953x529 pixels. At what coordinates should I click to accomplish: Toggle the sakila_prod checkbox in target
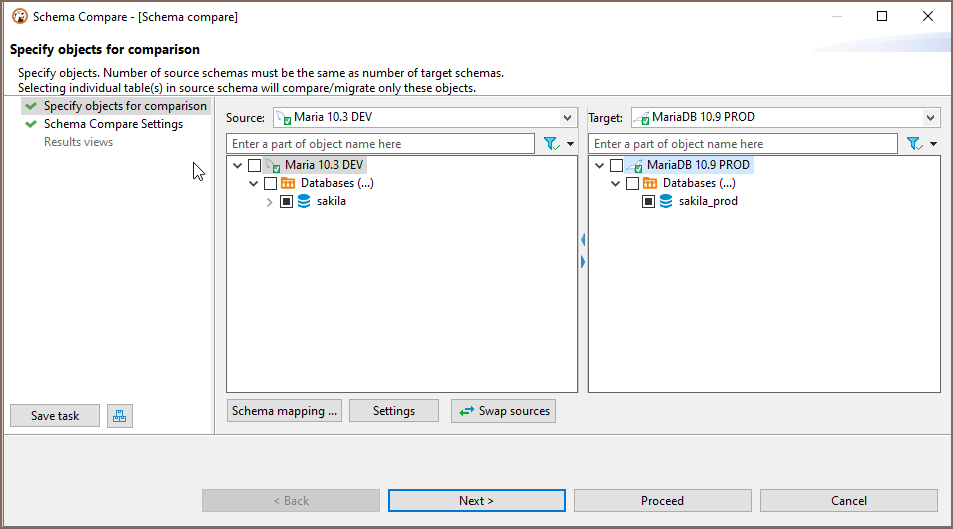click(648, 201)
